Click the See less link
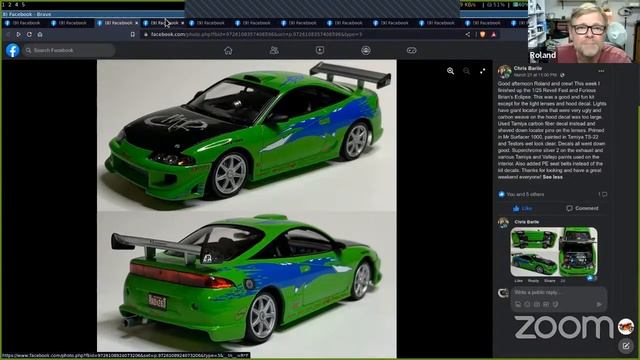This screenshot has height=360, width=640. [553, 177]
